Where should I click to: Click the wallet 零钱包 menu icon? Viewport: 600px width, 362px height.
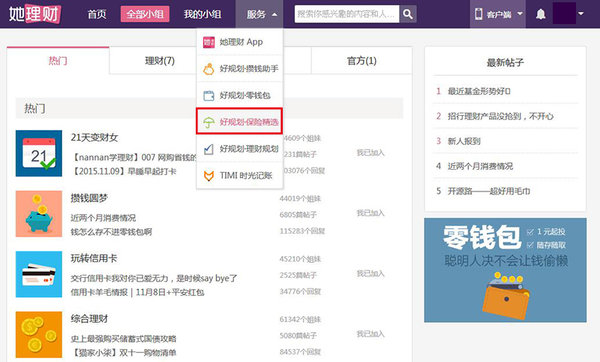point(209,96)
